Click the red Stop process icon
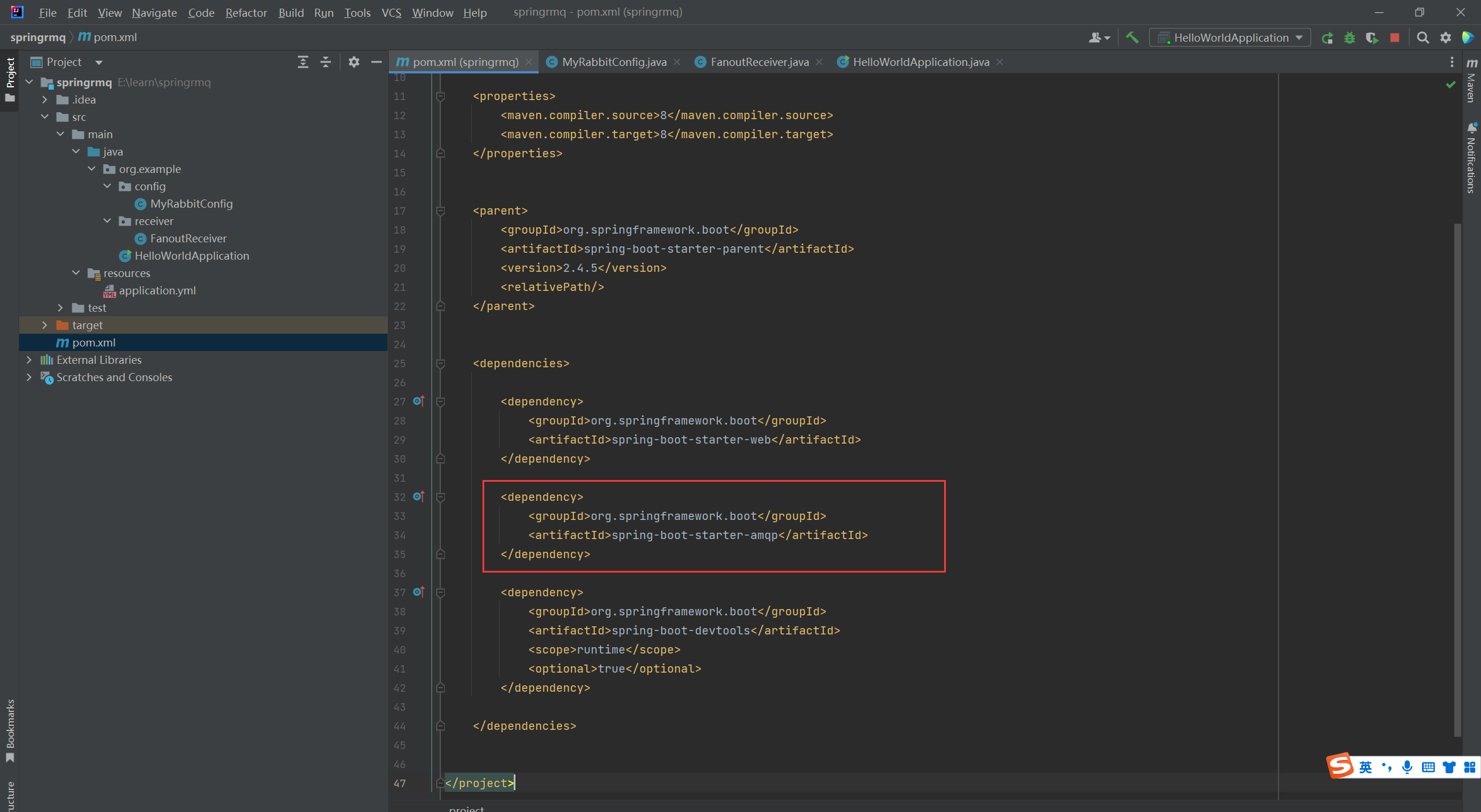Image resolution: width=1481 pixels, height=812 pixels. pos(1394,37)
